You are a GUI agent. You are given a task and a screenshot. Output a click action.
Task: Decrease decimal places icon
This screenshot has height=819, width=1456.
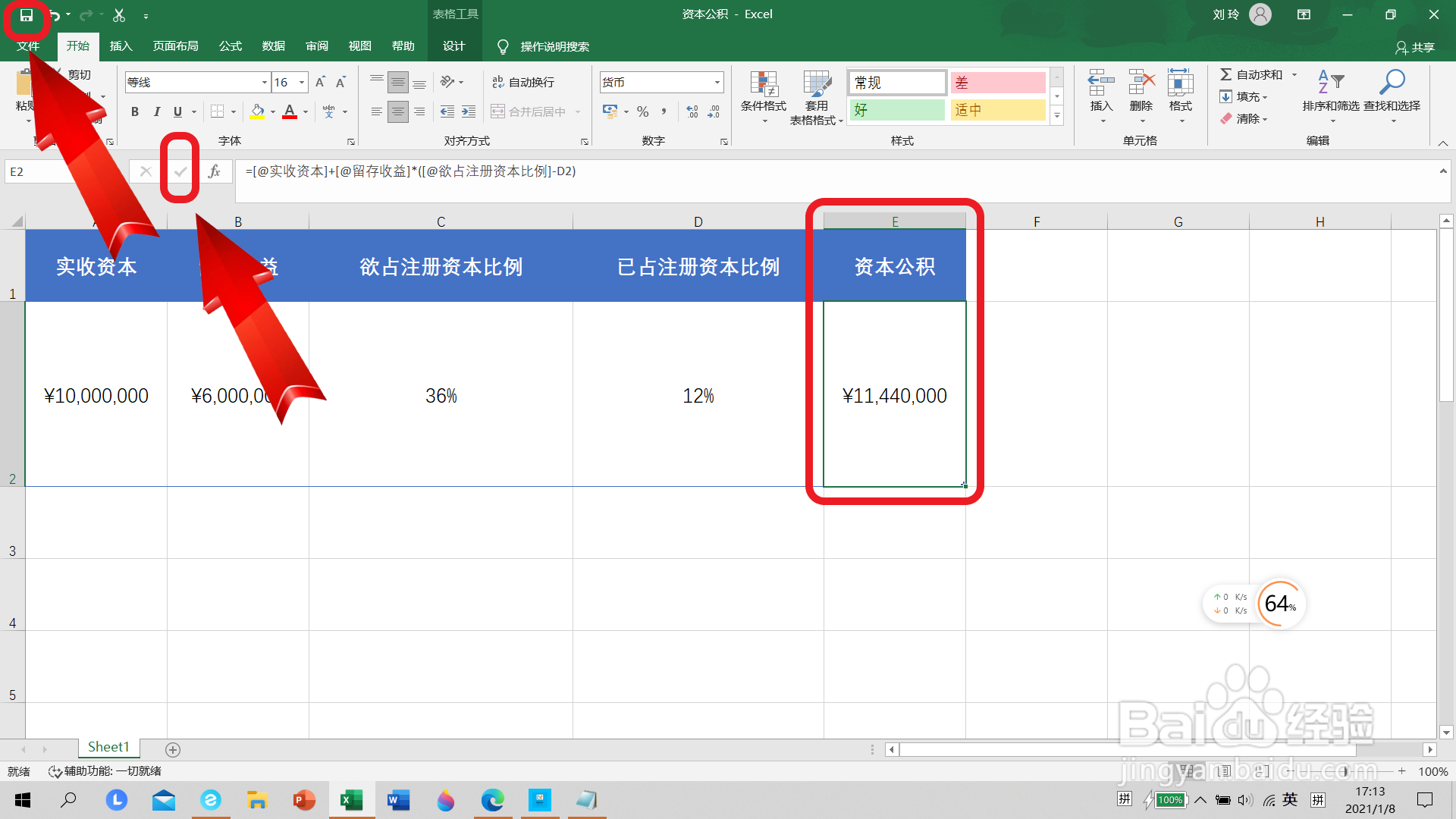(714, 111)
